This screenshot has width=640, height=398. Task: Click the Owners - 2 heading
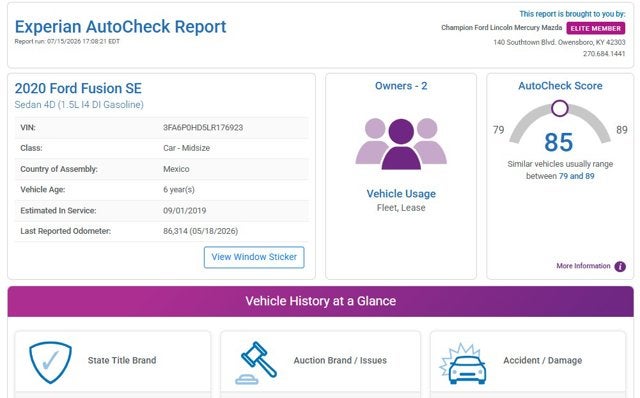coord(401,86)
